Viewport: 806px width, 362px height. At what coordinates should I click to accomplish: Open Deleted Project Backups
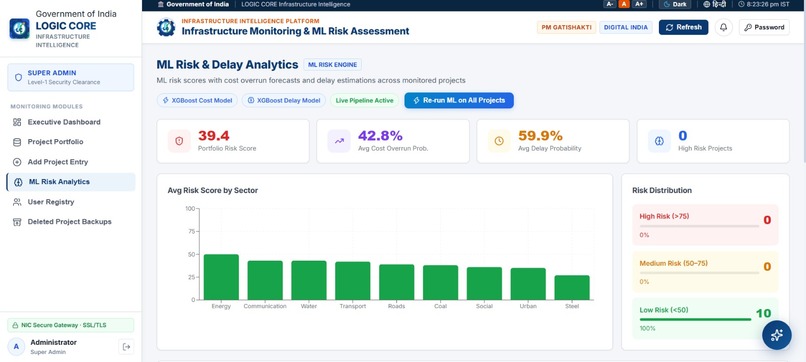tap(70, 222)
